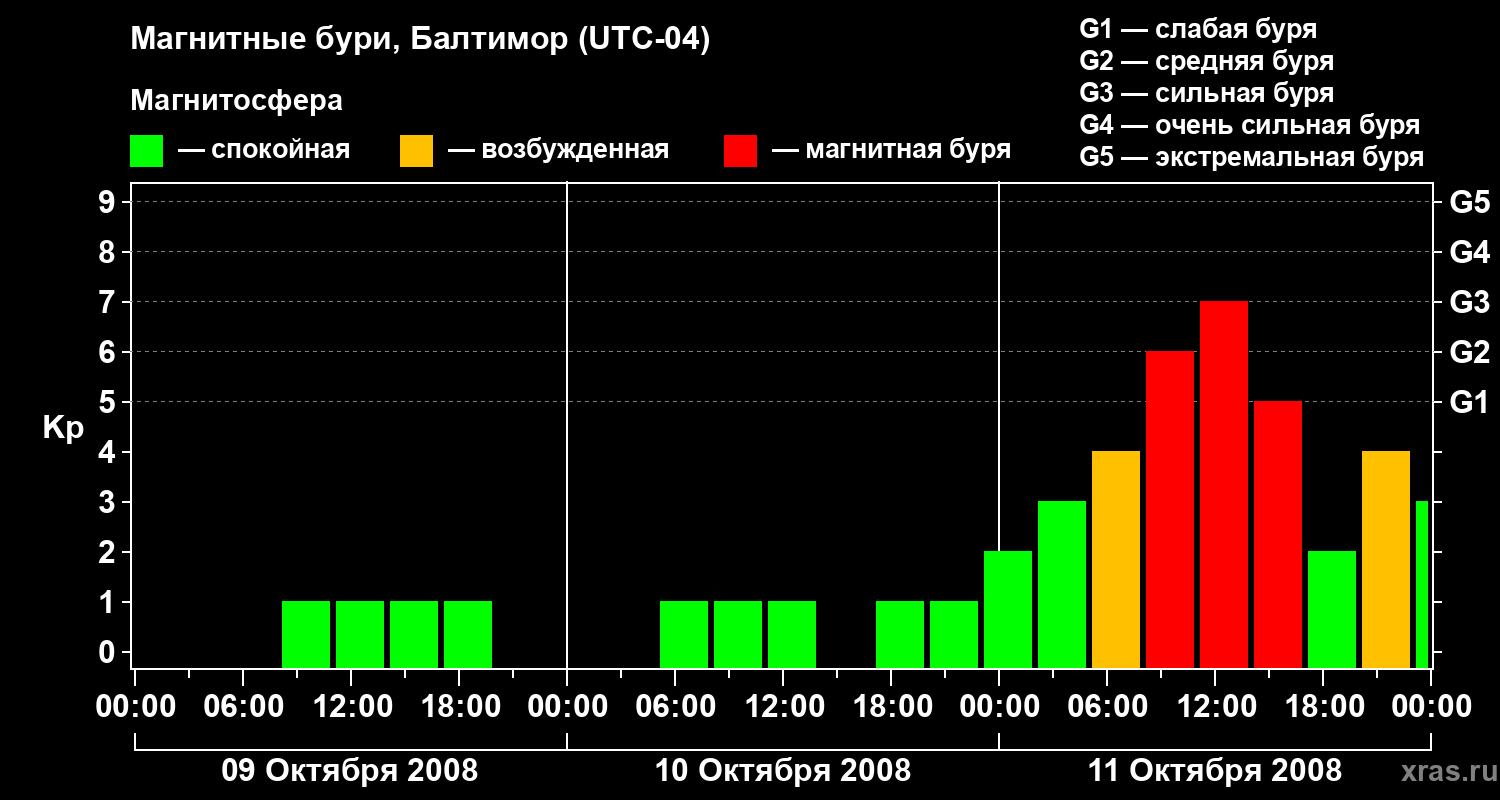Click the green bar at 06:00 on 10 October
Screen dimensions: 1500x800
click(684, 634)
